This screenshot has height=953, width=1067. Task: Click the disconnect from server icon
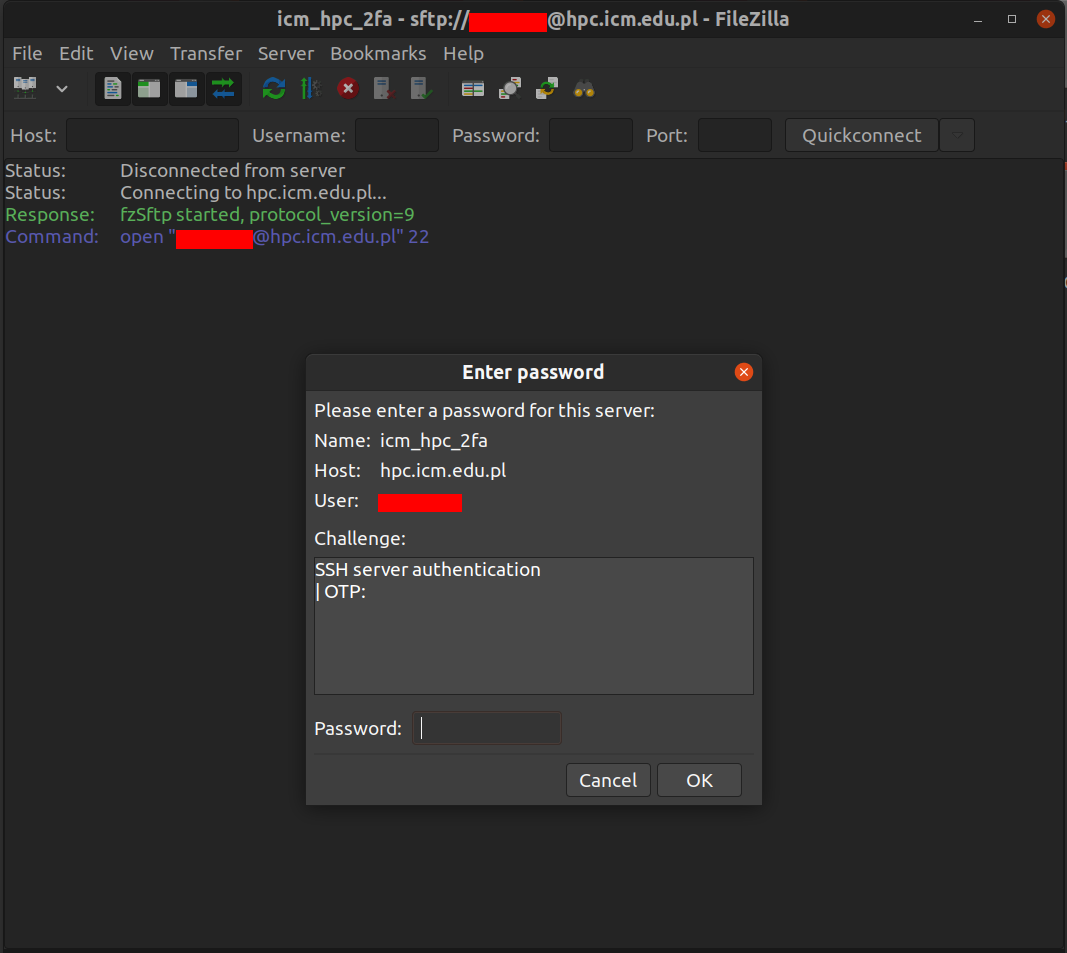(x=383, y=89)
